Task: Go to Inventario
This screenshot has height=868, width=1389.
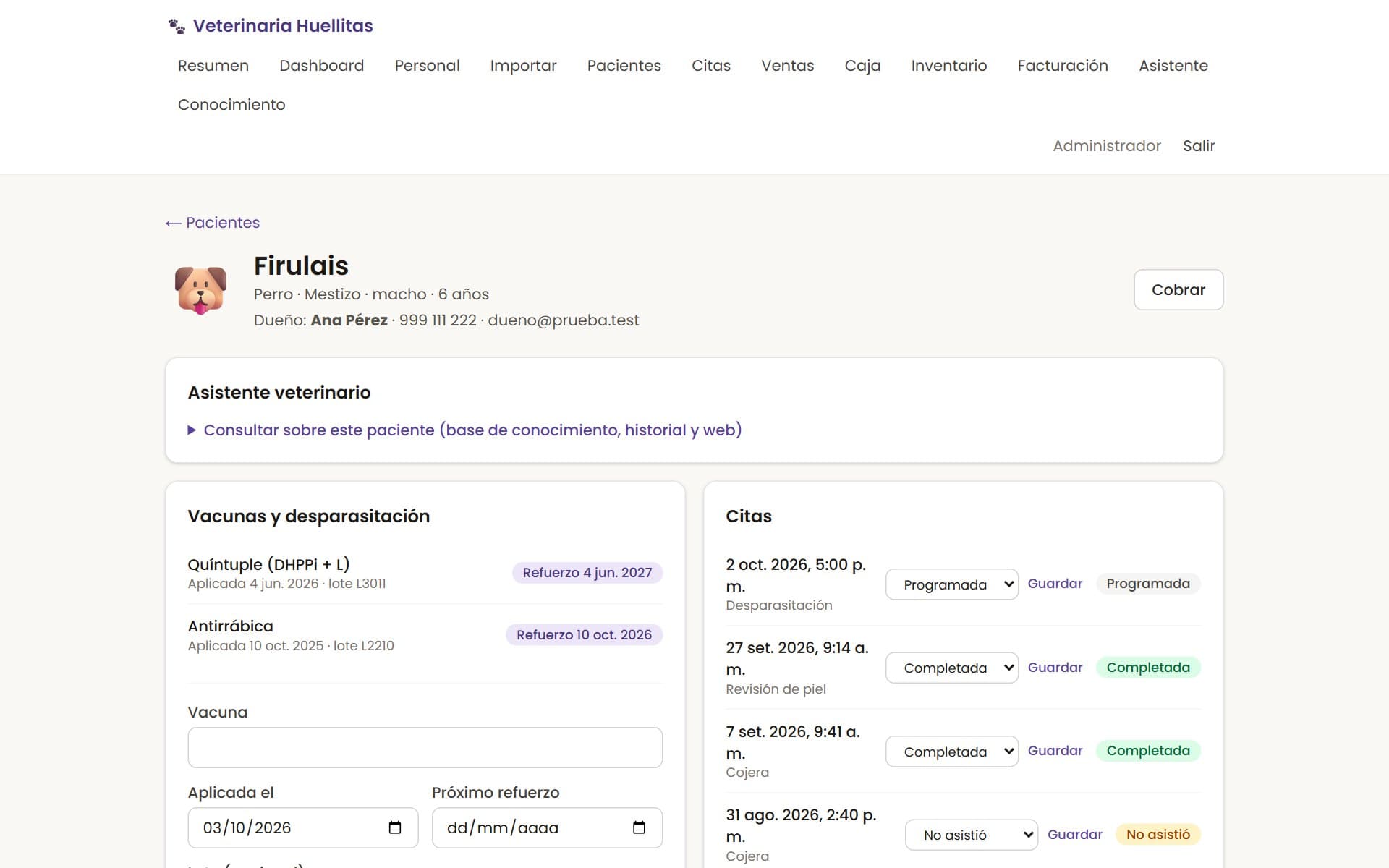Action: point(949,66)
